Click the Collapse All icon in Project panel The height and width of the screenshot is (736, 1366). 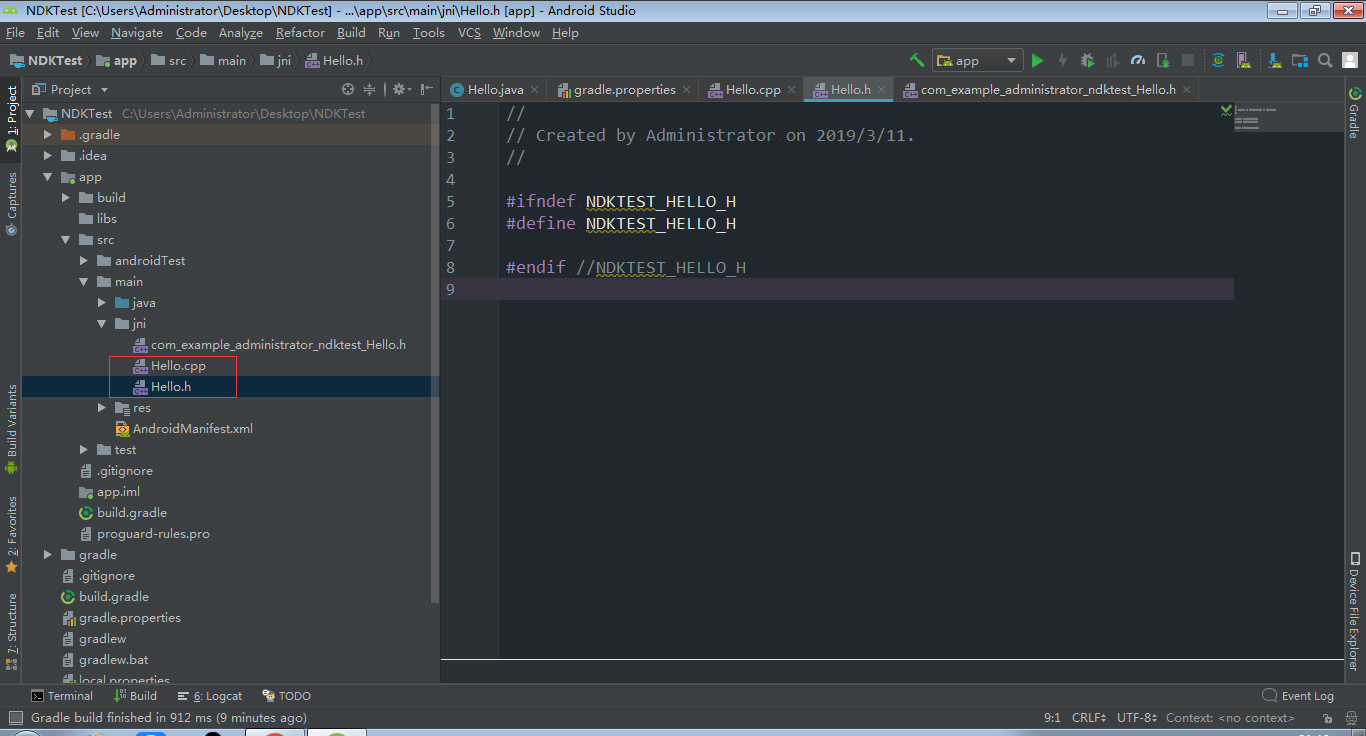click(x=370, y=89)
